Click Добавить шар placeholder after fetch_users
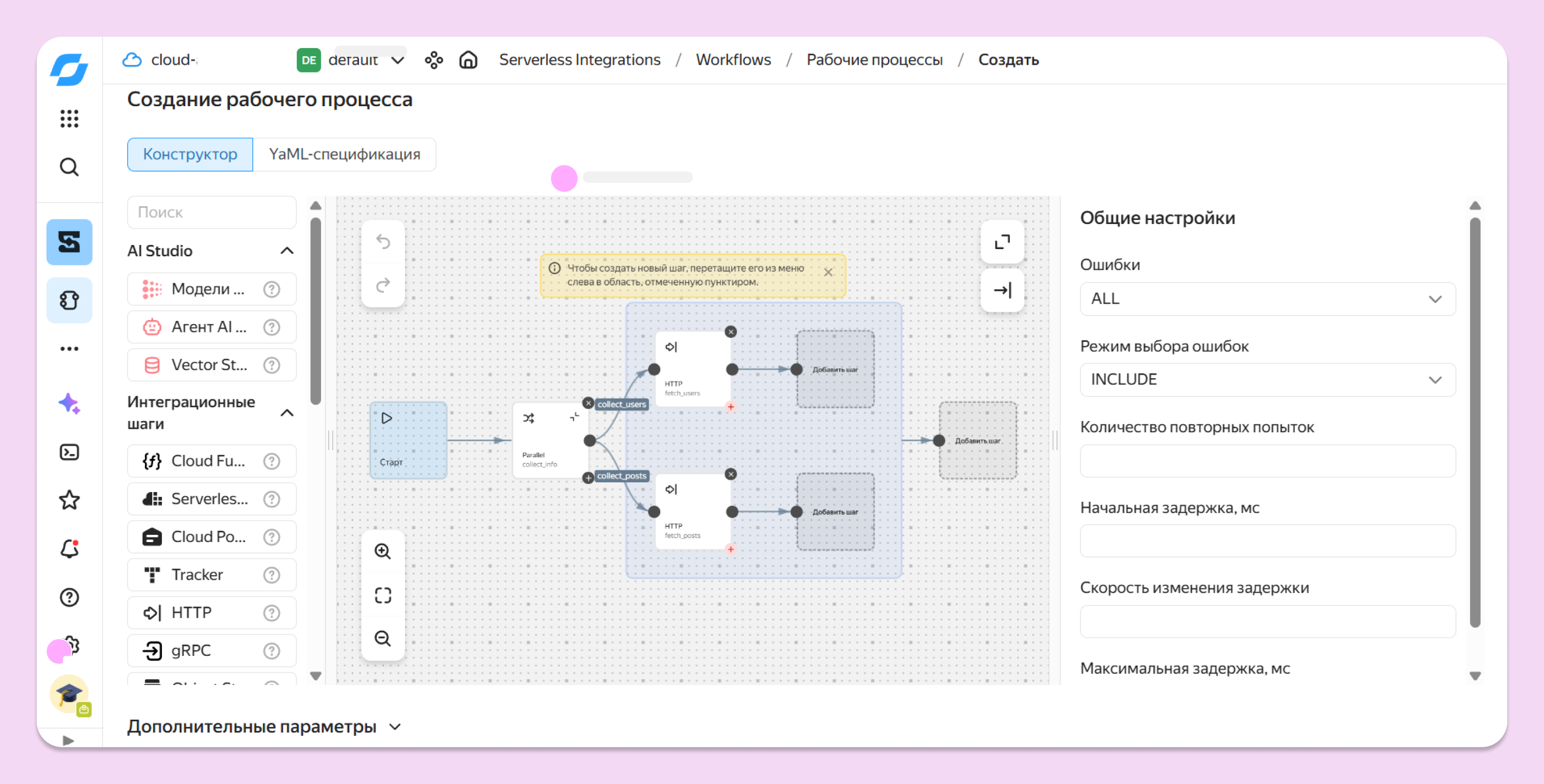 click(x=835, y=369)
